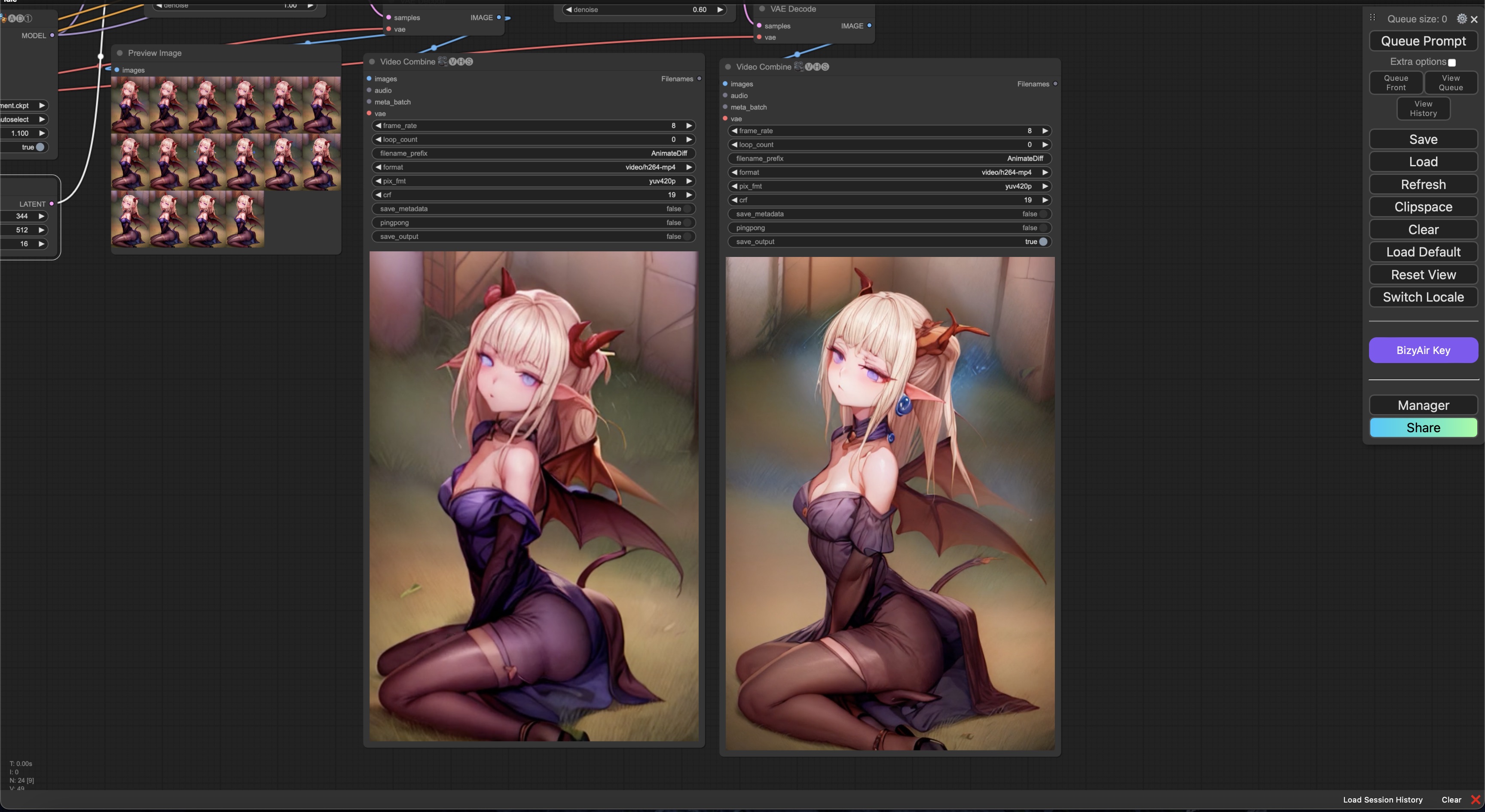Open the ment.ckpt model selector
This screenshot has width=1485, height=812.
coord(23,105)
